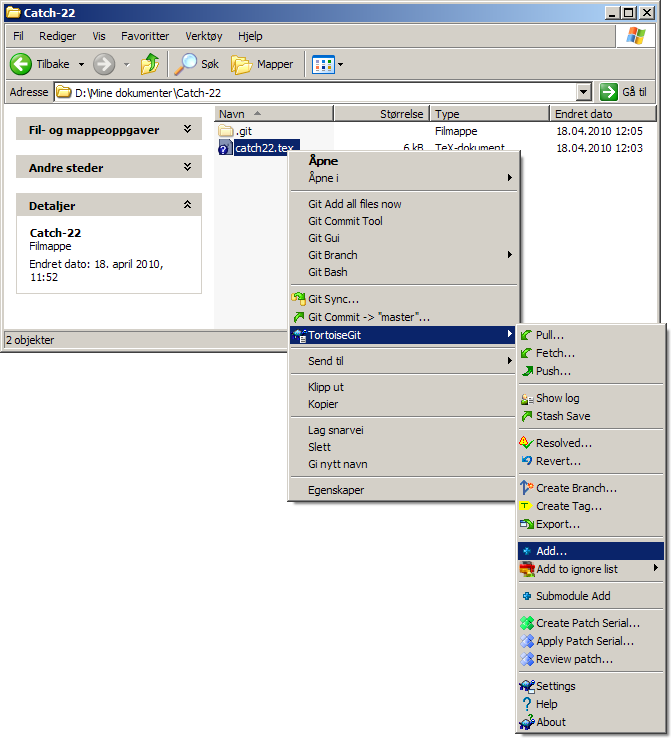The height and width of the screenshot is (738, 671).
Task: Click the Show log icon
Action: 527,399
